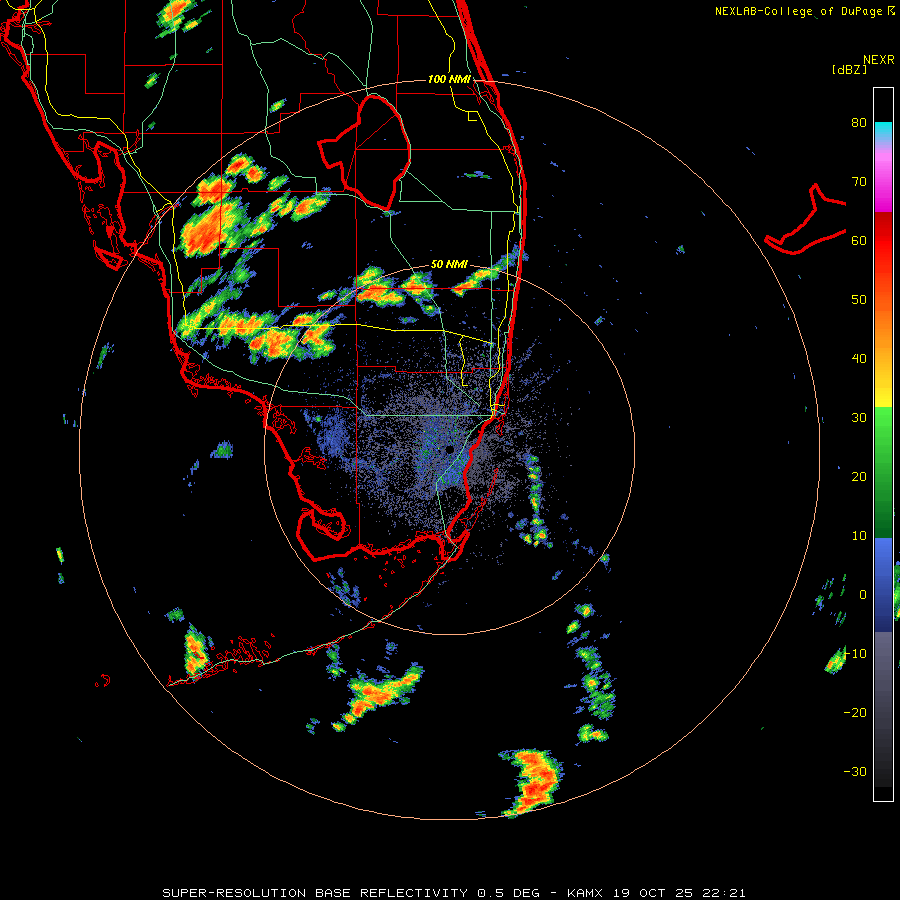Click the 60 value on the dBZ scale
Image resolution: width=900 pixels, height=900 pixels.
[859, 240]
